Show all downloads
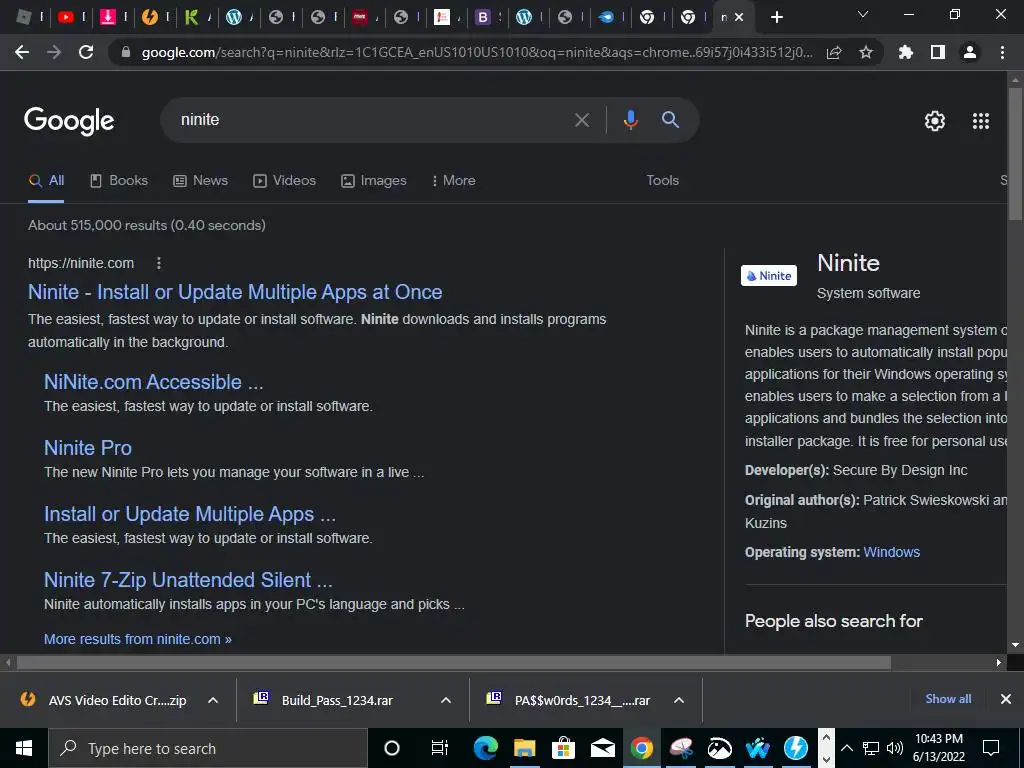Viewport: 1024px width, 768px height. [948, 699]
